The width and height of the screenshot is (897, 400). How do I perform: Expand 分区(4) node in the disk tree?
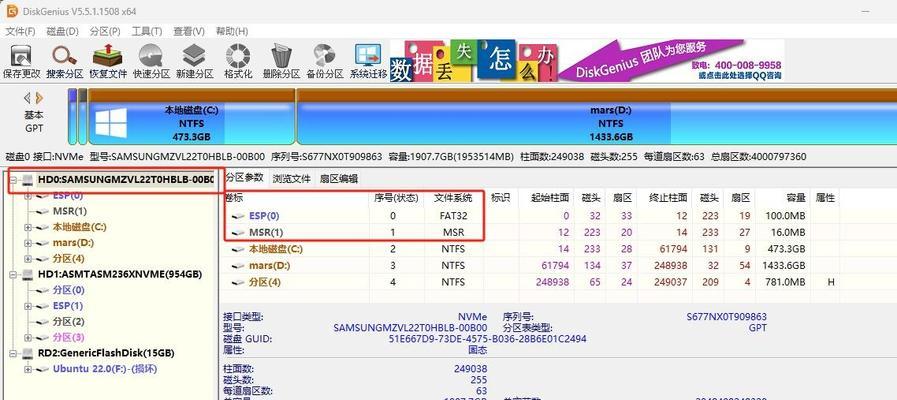click(x=27, y=259)
